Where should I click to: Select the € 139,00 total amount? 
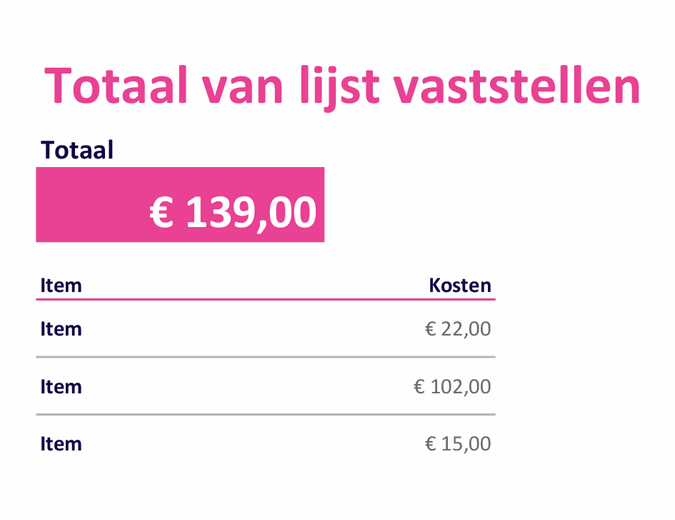pyautogui.click(x=233, y=212)
